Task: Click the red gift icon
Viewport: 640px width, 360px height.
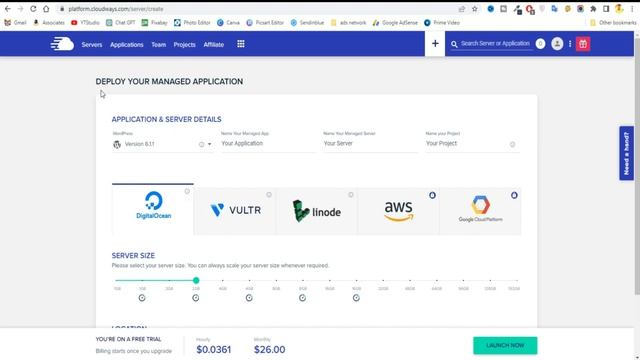Action: point(583,44)
